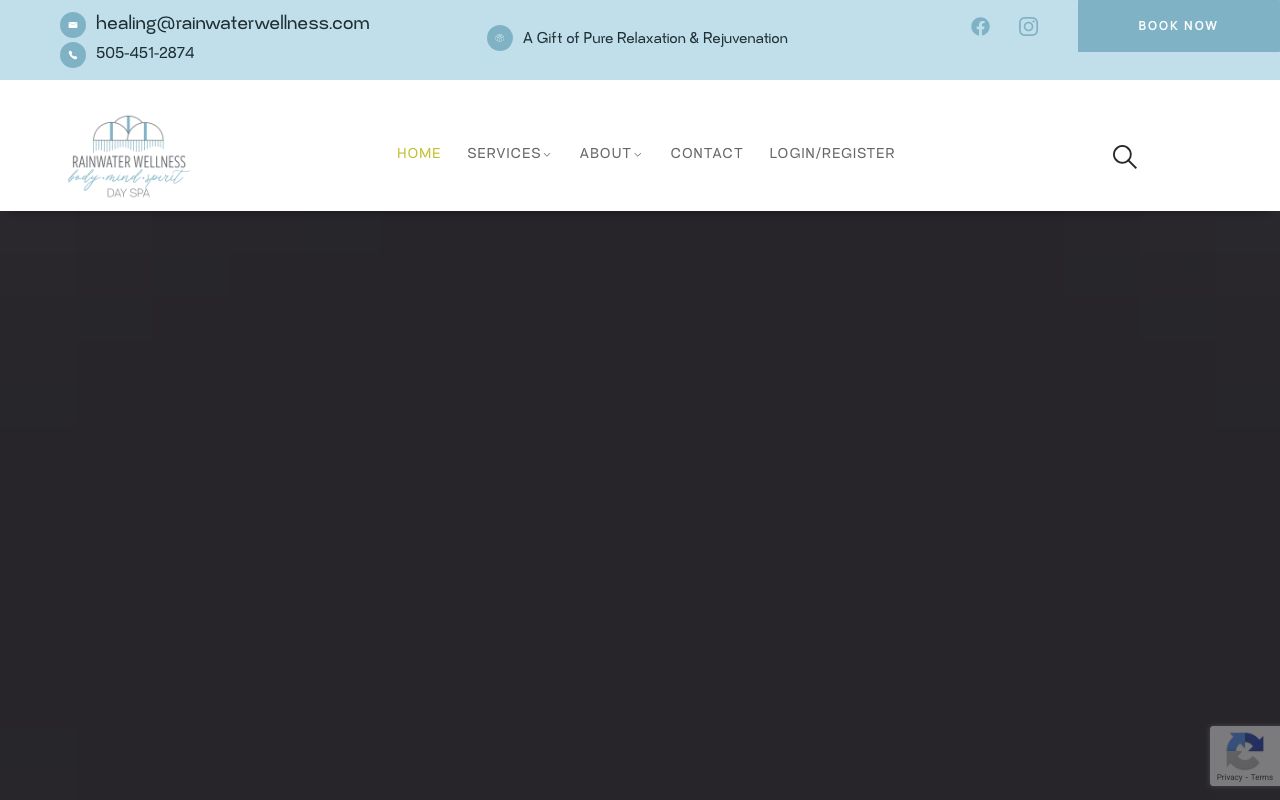Screen dimensions: 1280x800
Task: Open the reCAPTCHA Terms link
Action: click(1262, 777)
